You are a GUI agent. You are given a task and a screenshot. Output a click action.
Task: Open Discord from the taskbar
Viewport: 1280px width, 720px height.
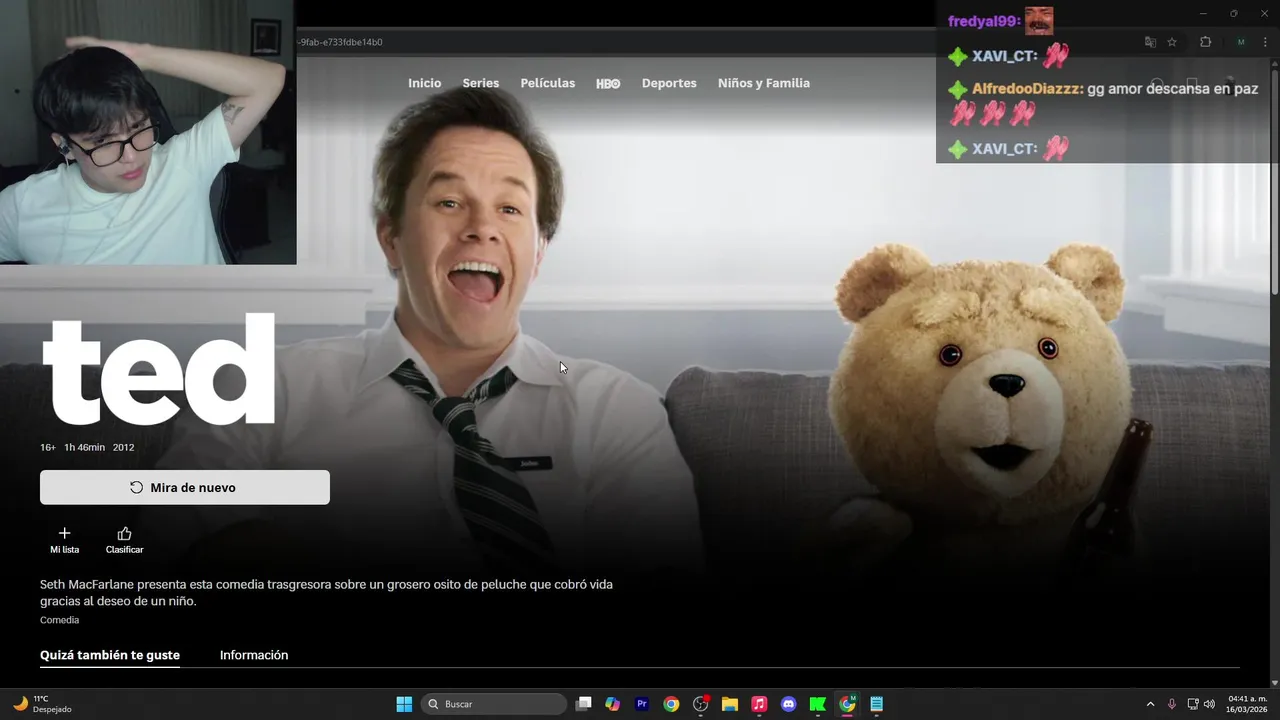[788, 704]
